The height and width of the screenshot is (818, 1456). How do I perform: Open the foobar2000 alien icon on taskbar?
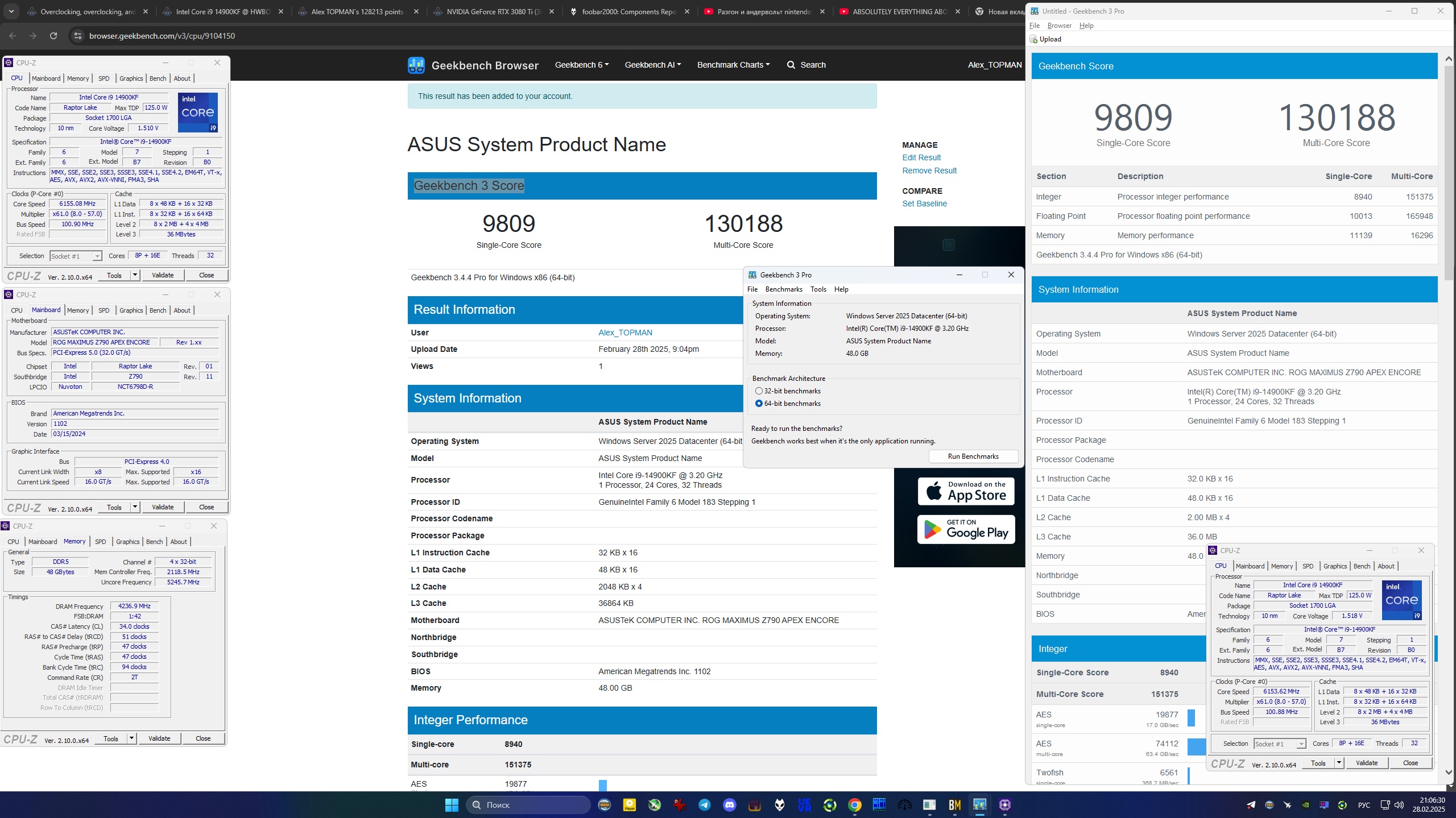pyautogui.click(x=779, y=805)
